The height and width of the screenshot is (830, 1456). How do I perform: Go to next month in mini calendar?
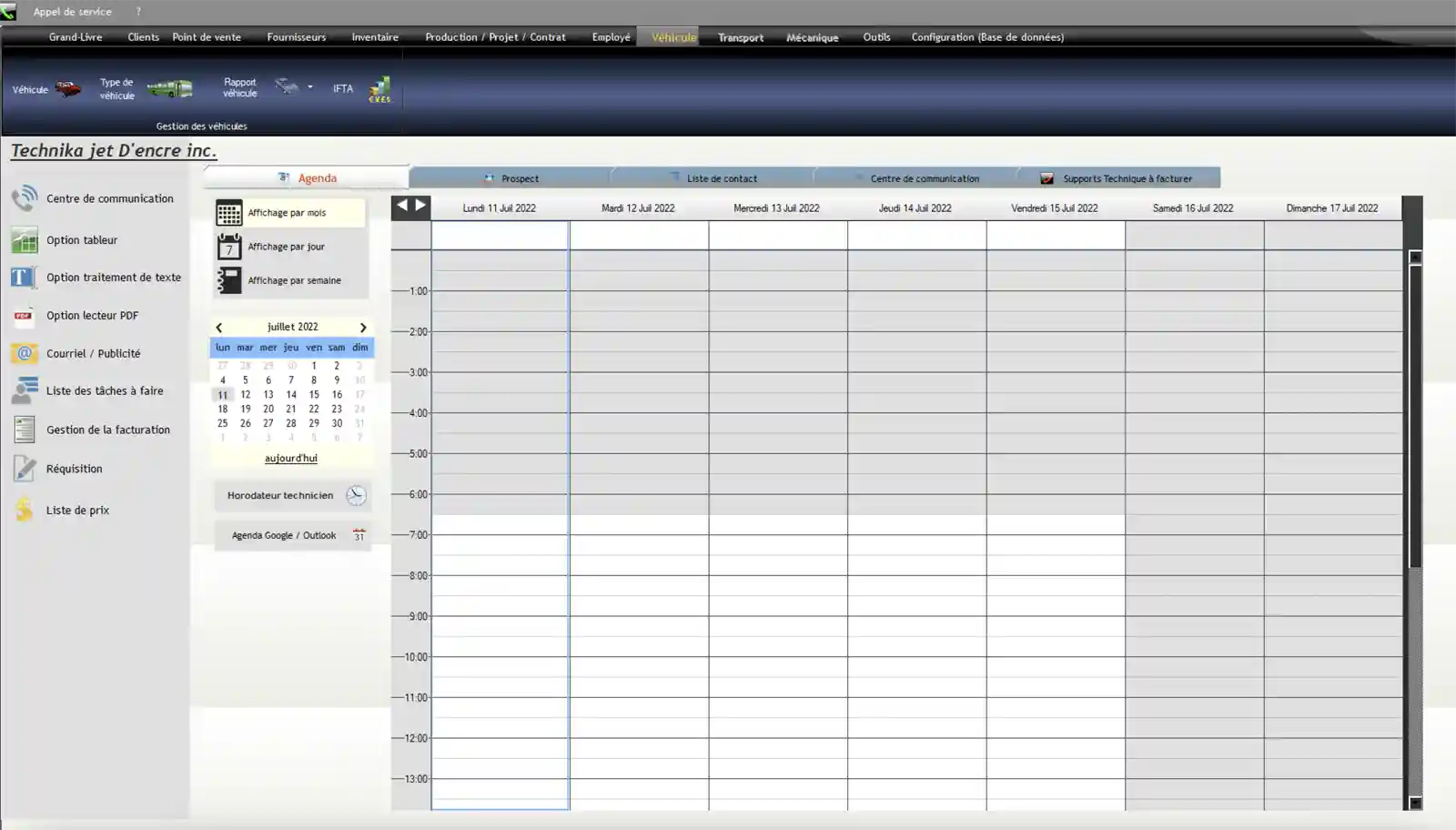pos(363,328)
